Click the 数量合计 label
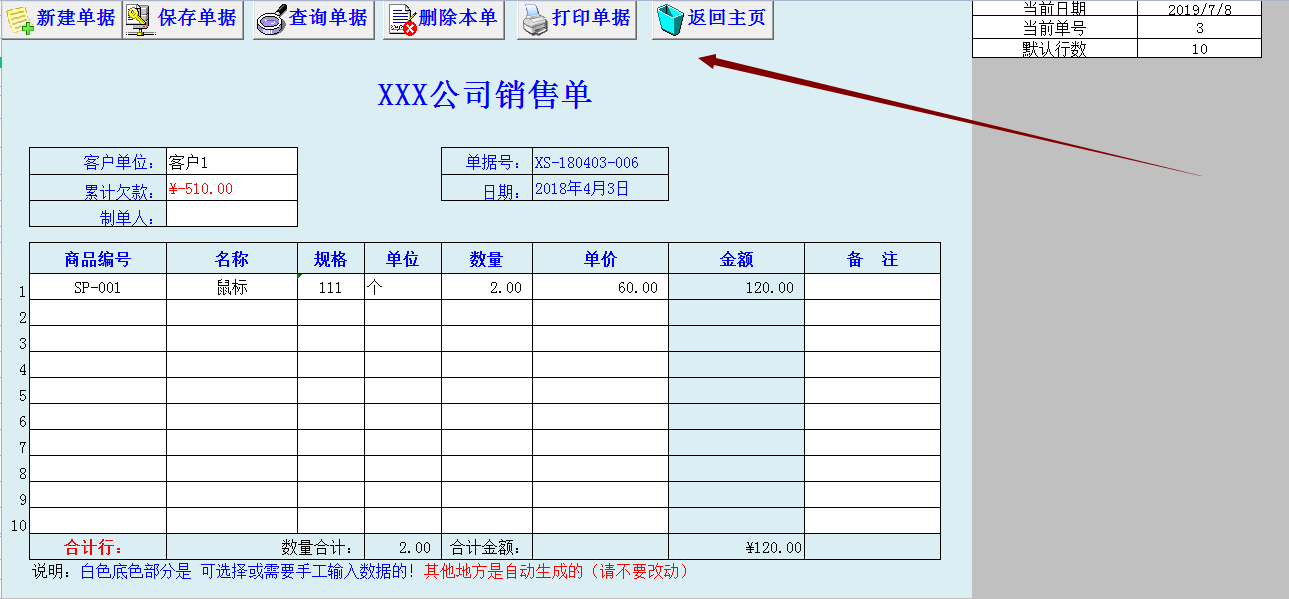Viewport: 1289px width, 599px height. tap(317, 547)
